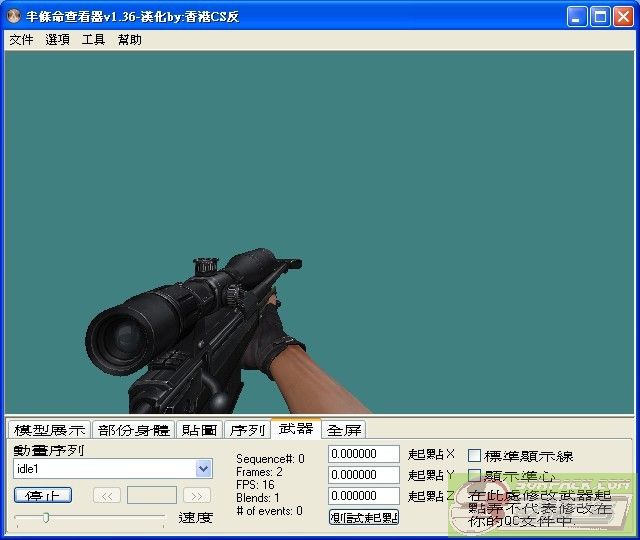
Task: Select the 武器 tab
Action: (296, 429)
